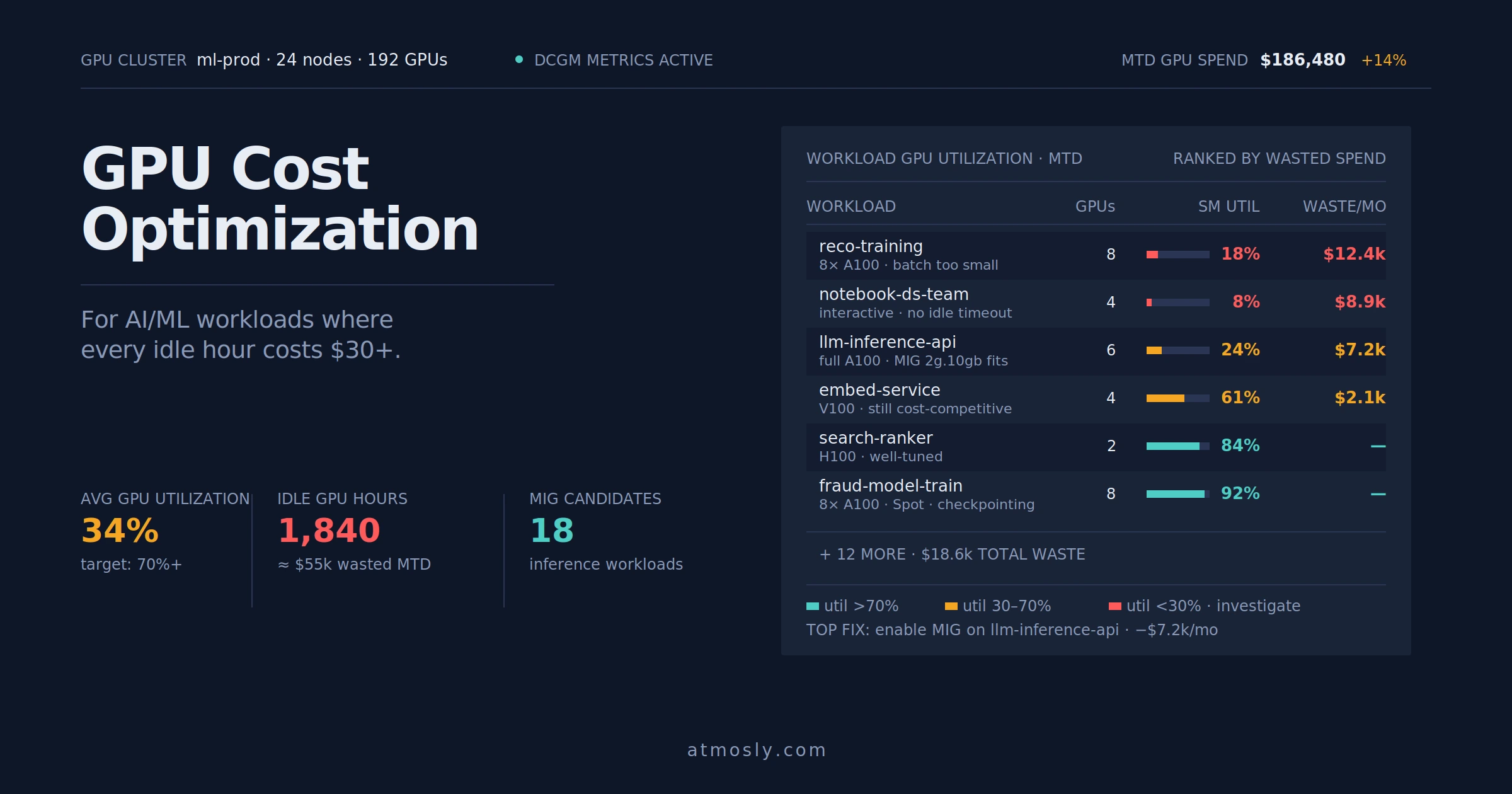Viewport: 1512px width, 794px height.
Task: Click the '$2.1k' waste value
Action: coord(1360,398)
